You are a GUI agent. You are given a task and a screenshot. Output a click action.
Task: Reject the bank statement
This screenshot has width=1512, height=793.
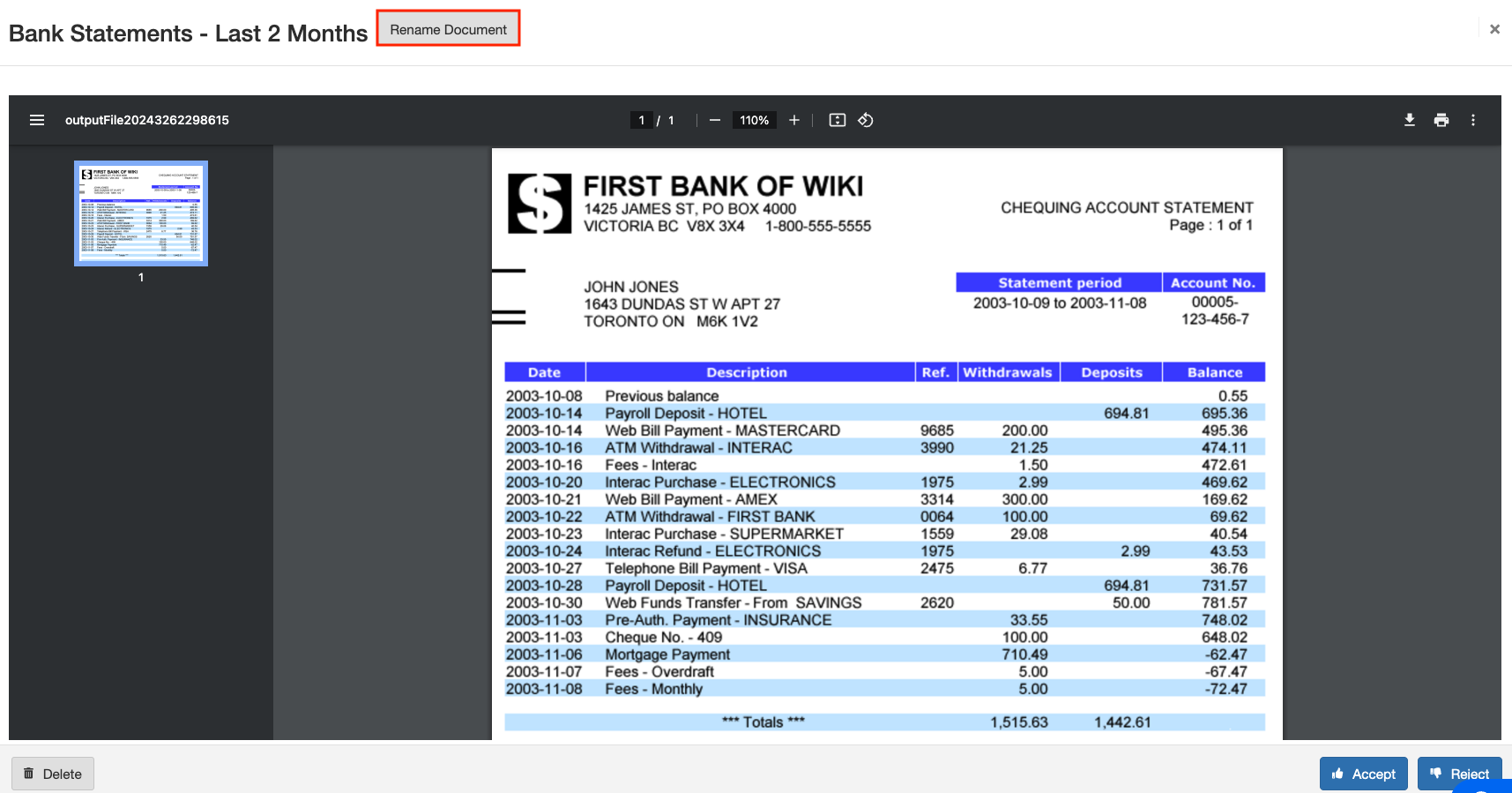click(x=1459, y=774)
